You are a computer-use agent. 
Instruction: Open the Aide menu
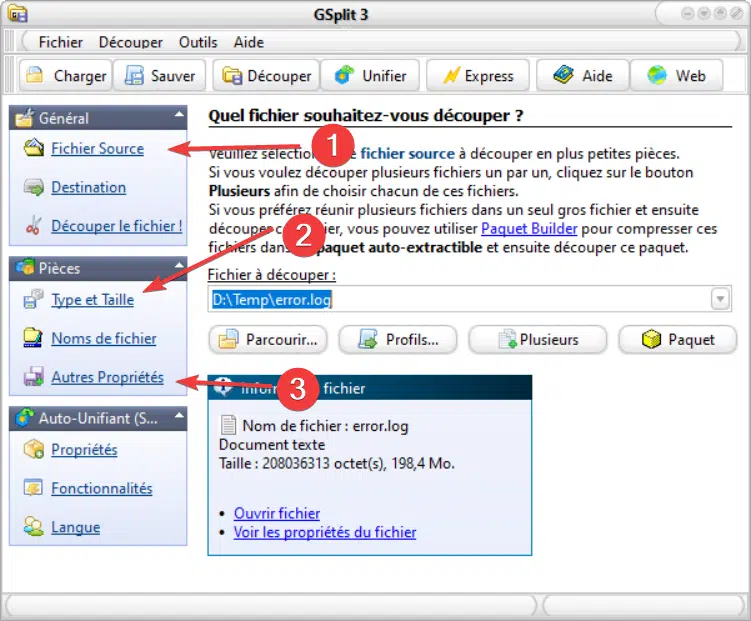[x=249, y=42]
